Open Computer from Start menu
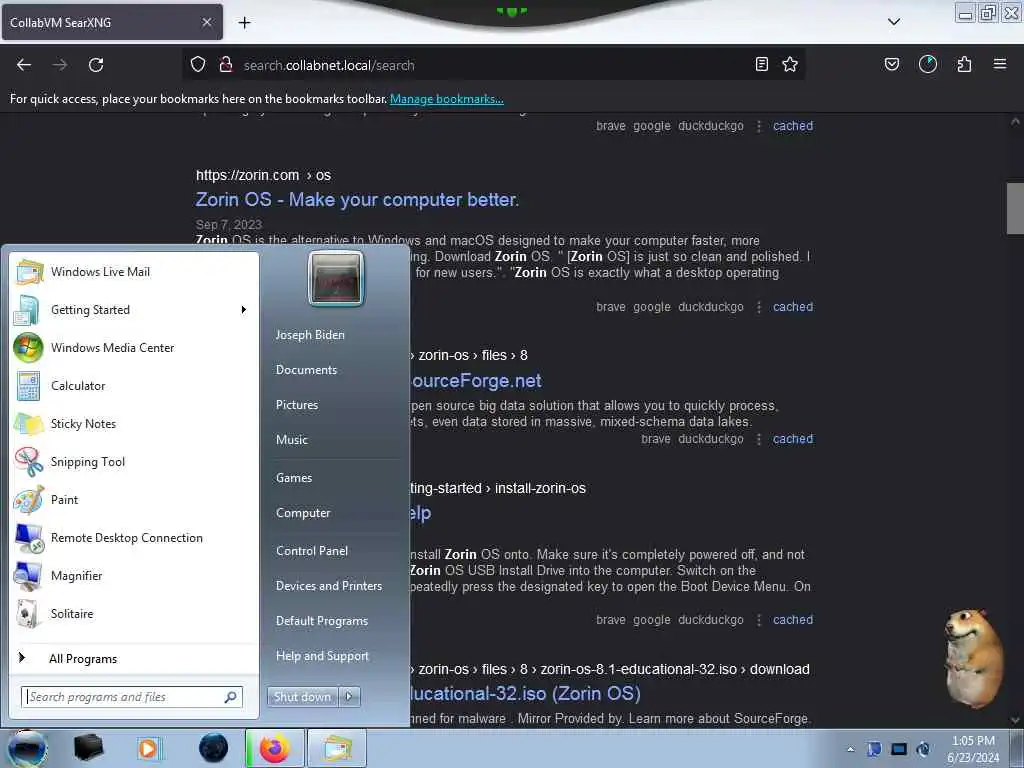 point(303,513)
